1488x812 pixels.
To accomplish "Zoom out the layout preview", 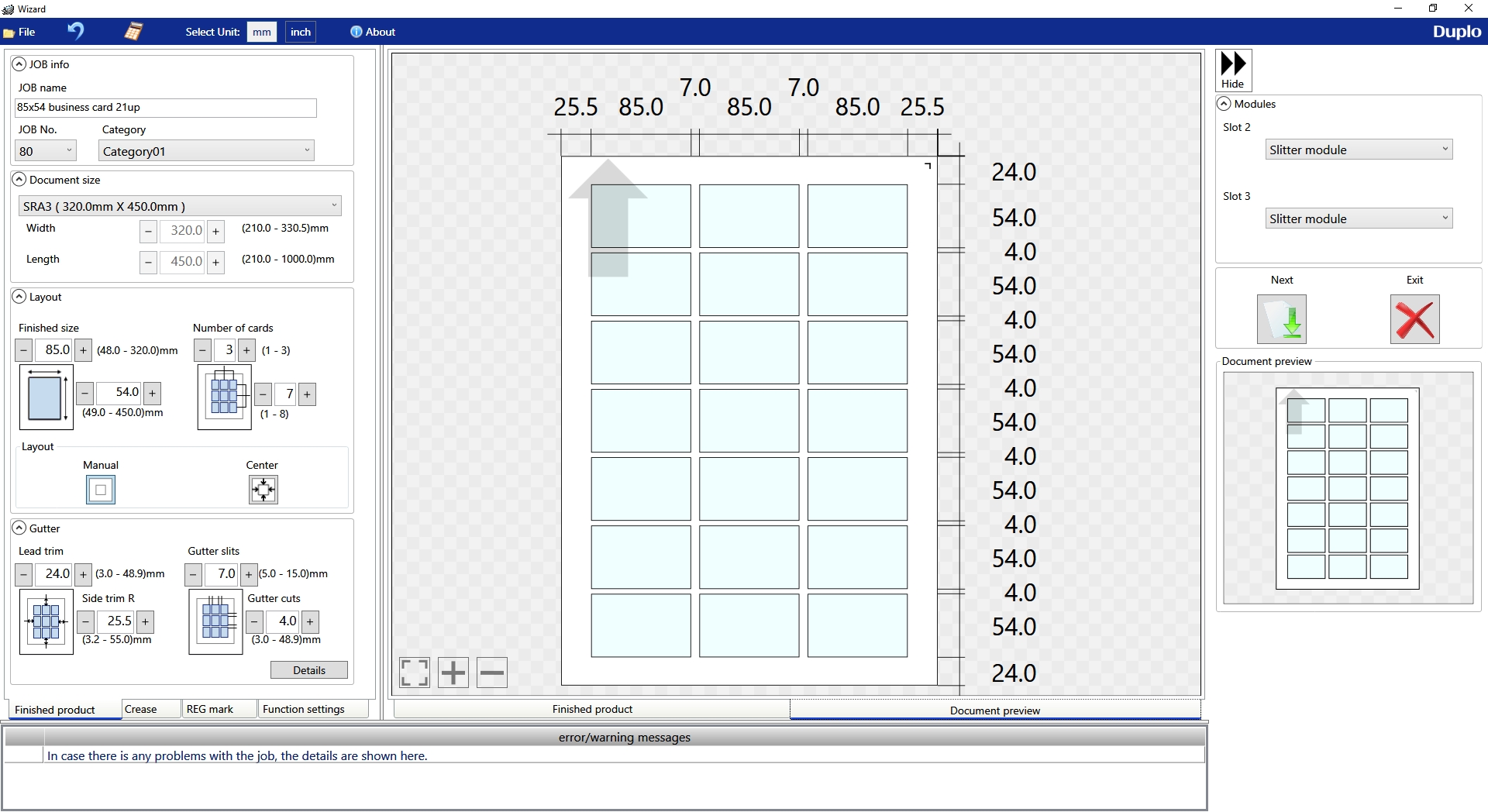I will (x=492, y=673).
